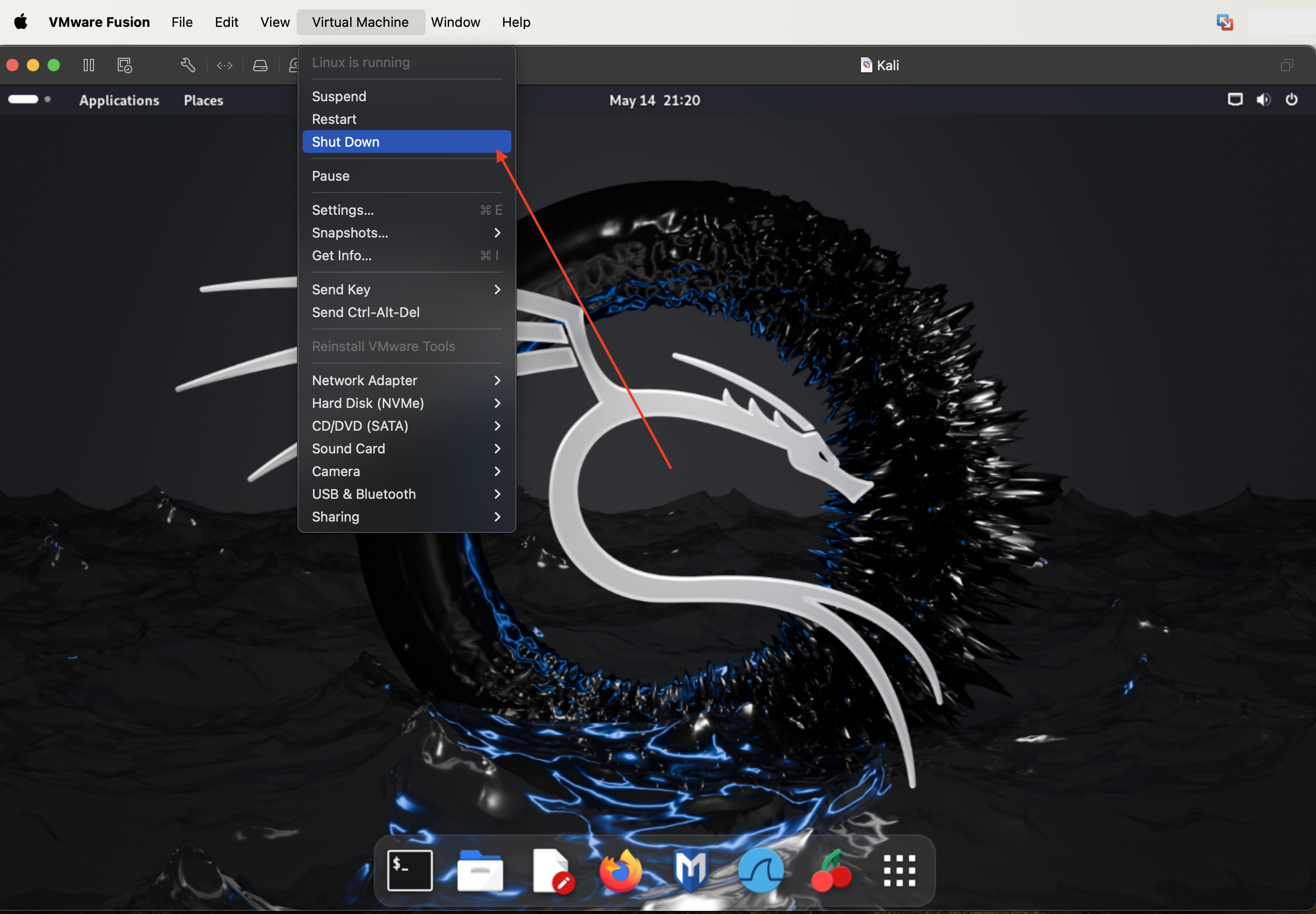This screenshot has width=1316, height=914.
Task: Click the Kali volume speaker icon
Action: coord(1263,100)
